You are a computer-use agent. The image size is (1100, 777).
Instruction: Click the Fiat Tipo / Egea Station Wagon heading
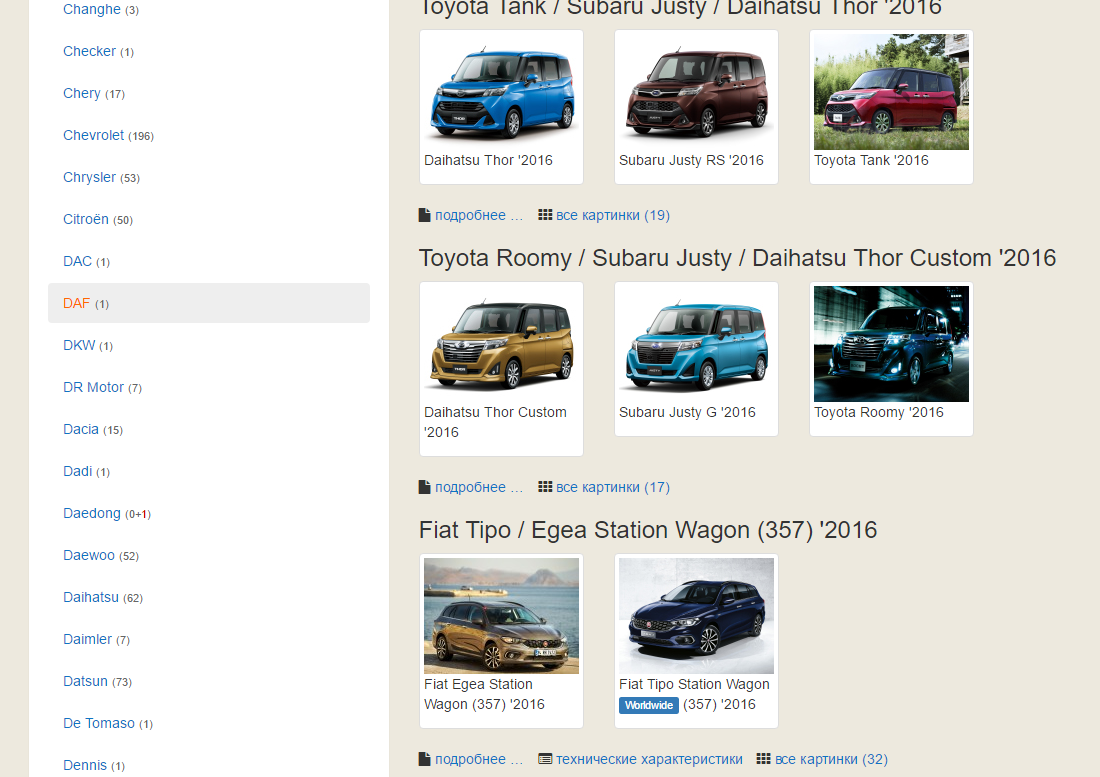[648, 530]
